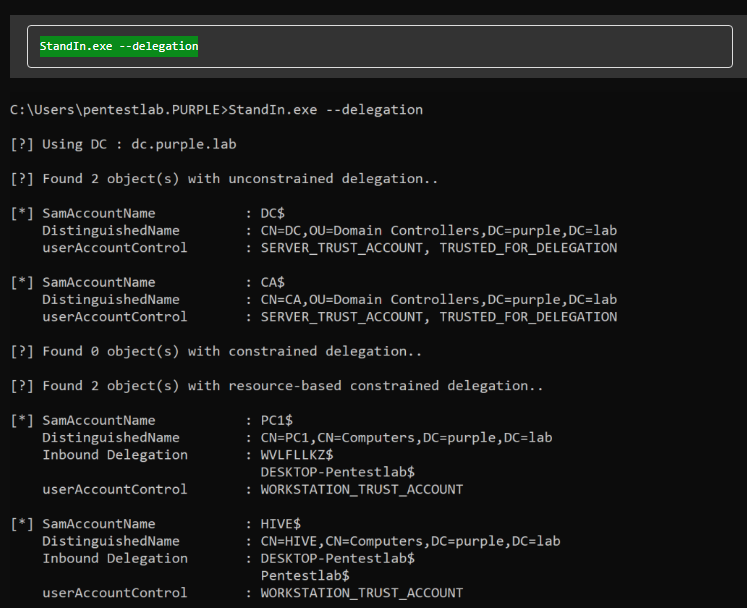Click the resource-based constrained delegation line

(x=277, y=385)
